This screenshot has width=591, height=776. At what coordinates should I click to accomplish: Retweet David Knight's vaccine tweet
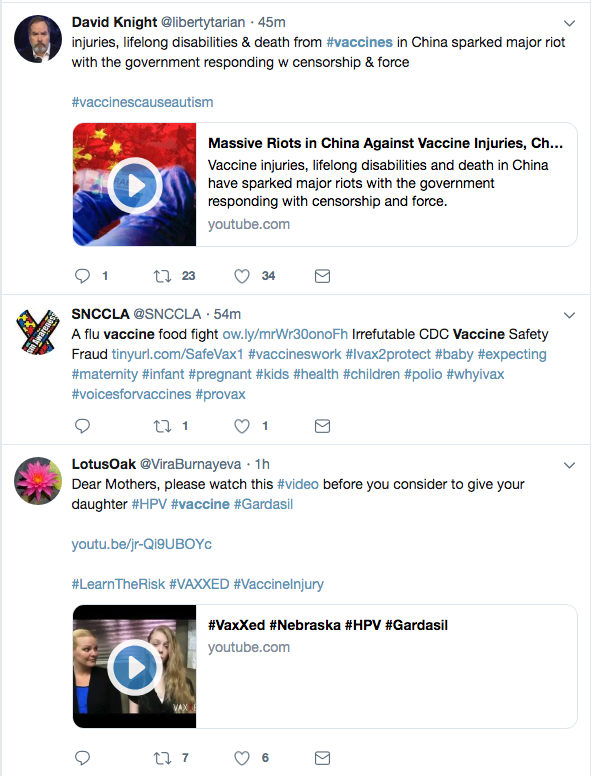click(x=162, y=276)
